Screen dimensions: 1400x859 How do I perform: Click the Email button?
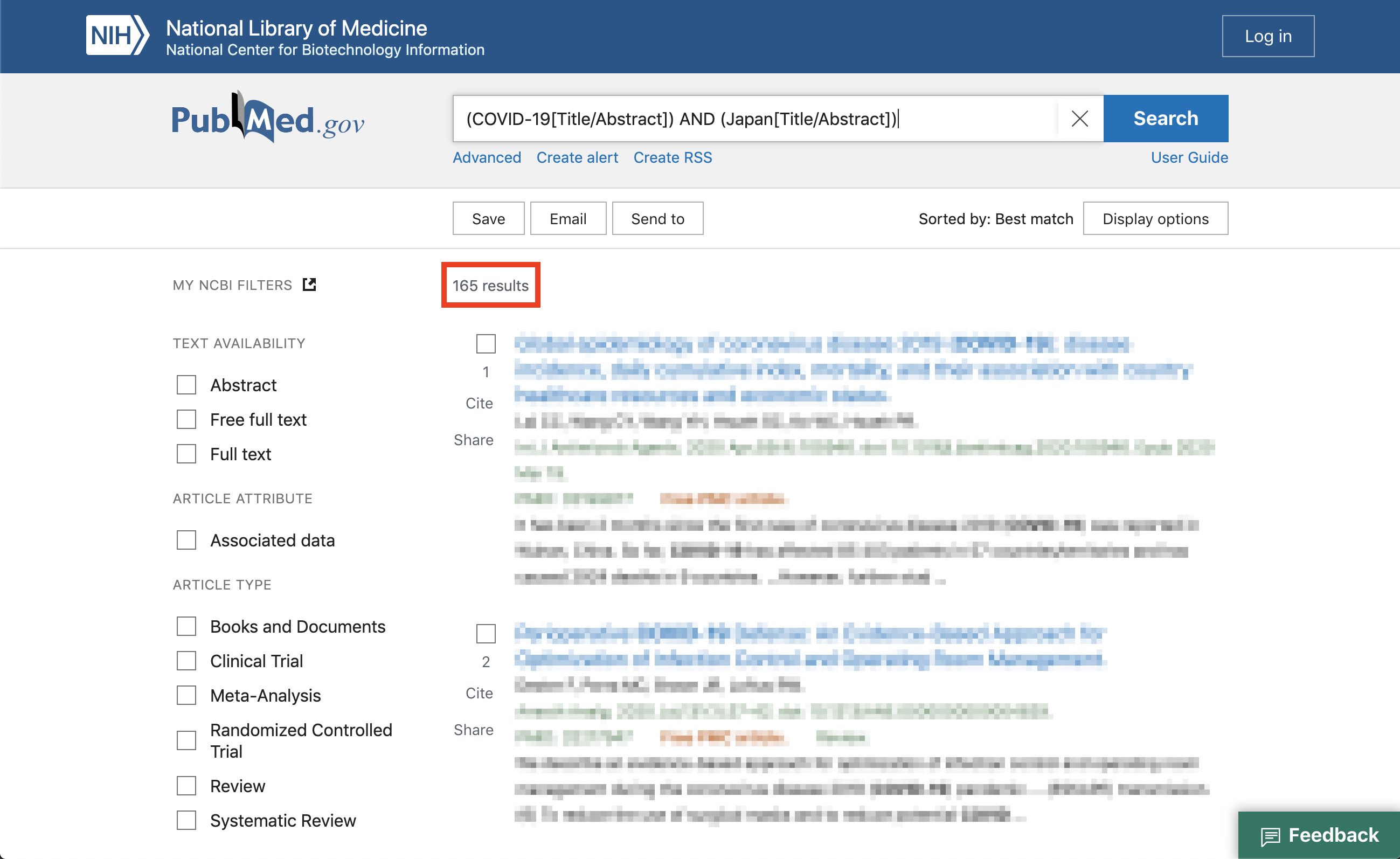tap(567, 219)
